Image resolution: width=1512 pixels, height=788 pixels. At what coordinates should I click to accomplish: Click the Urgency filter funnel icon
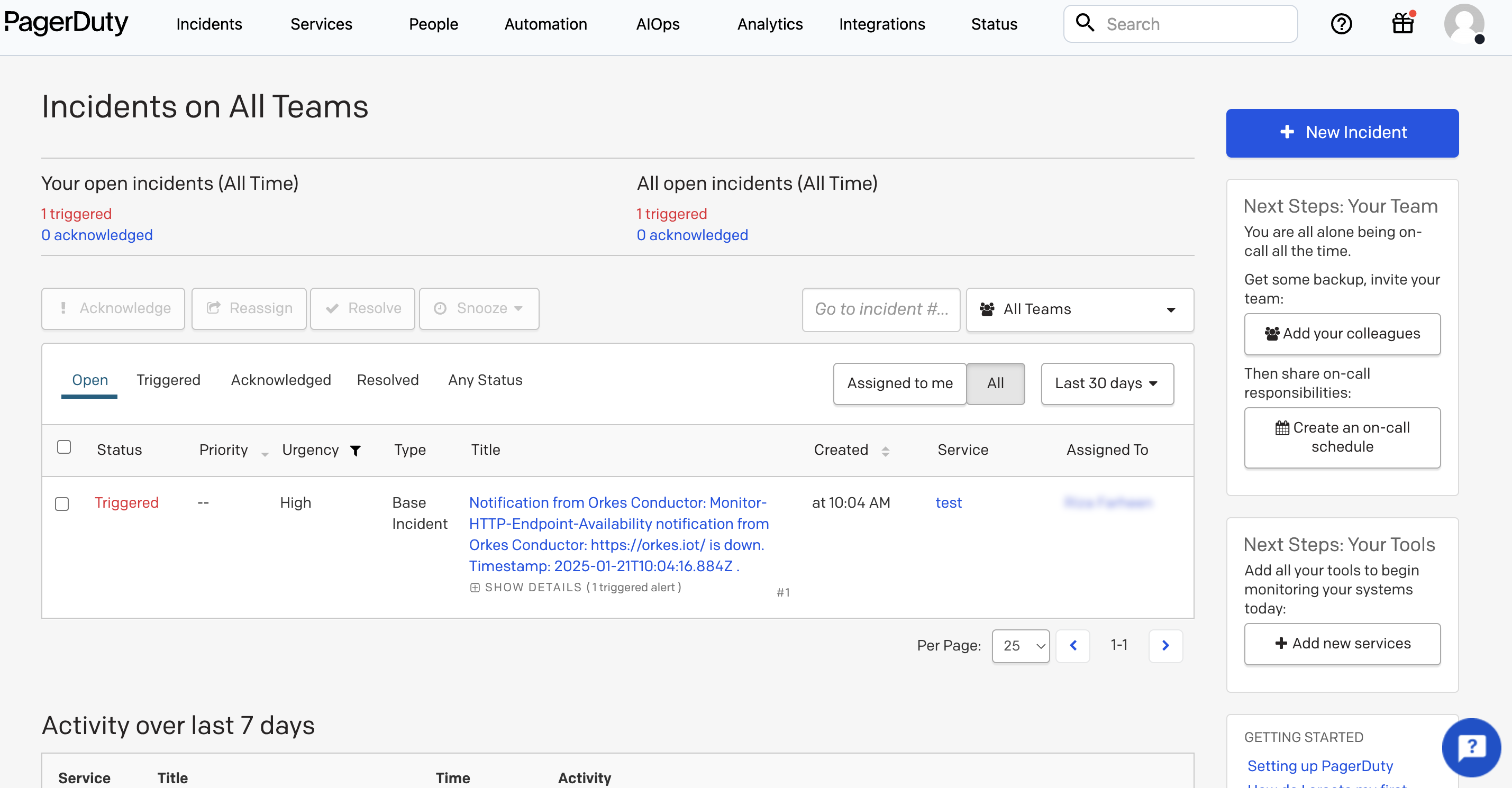click(356, 451)
